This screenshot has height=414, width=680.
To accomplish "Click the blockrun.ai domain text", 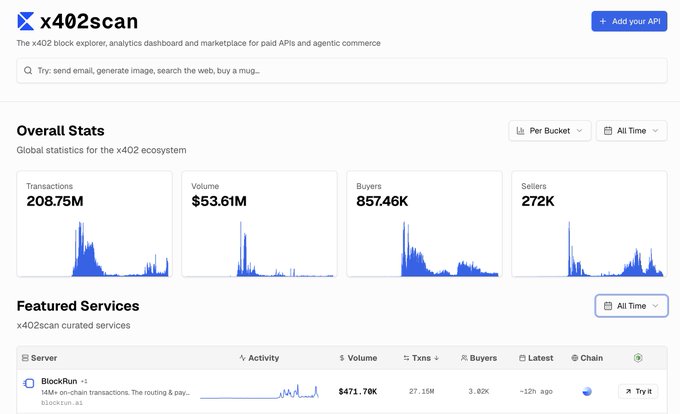I will (62, 403).
